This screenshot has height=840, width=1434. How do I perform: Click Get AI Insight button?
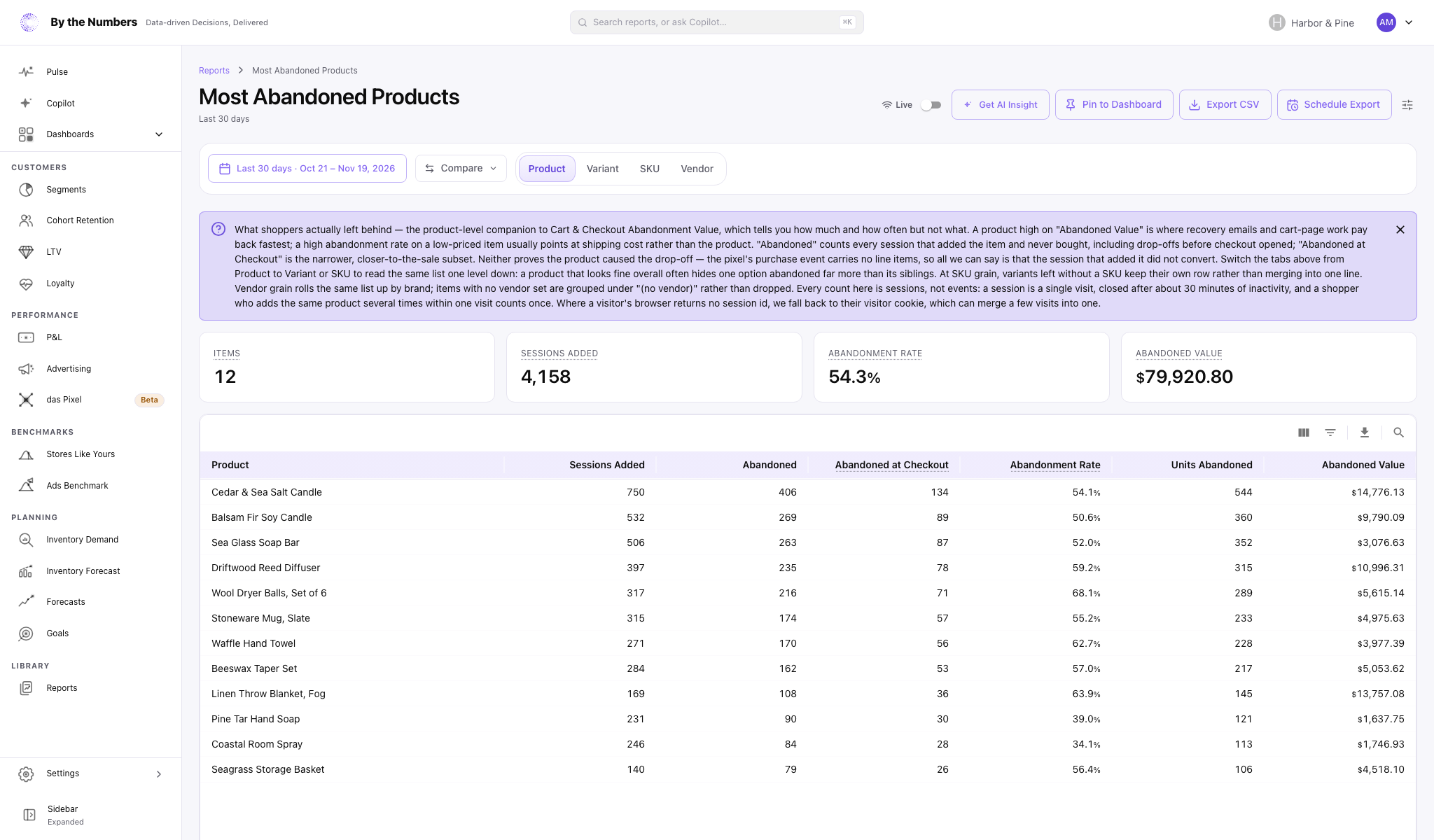tap(1001, 105)
